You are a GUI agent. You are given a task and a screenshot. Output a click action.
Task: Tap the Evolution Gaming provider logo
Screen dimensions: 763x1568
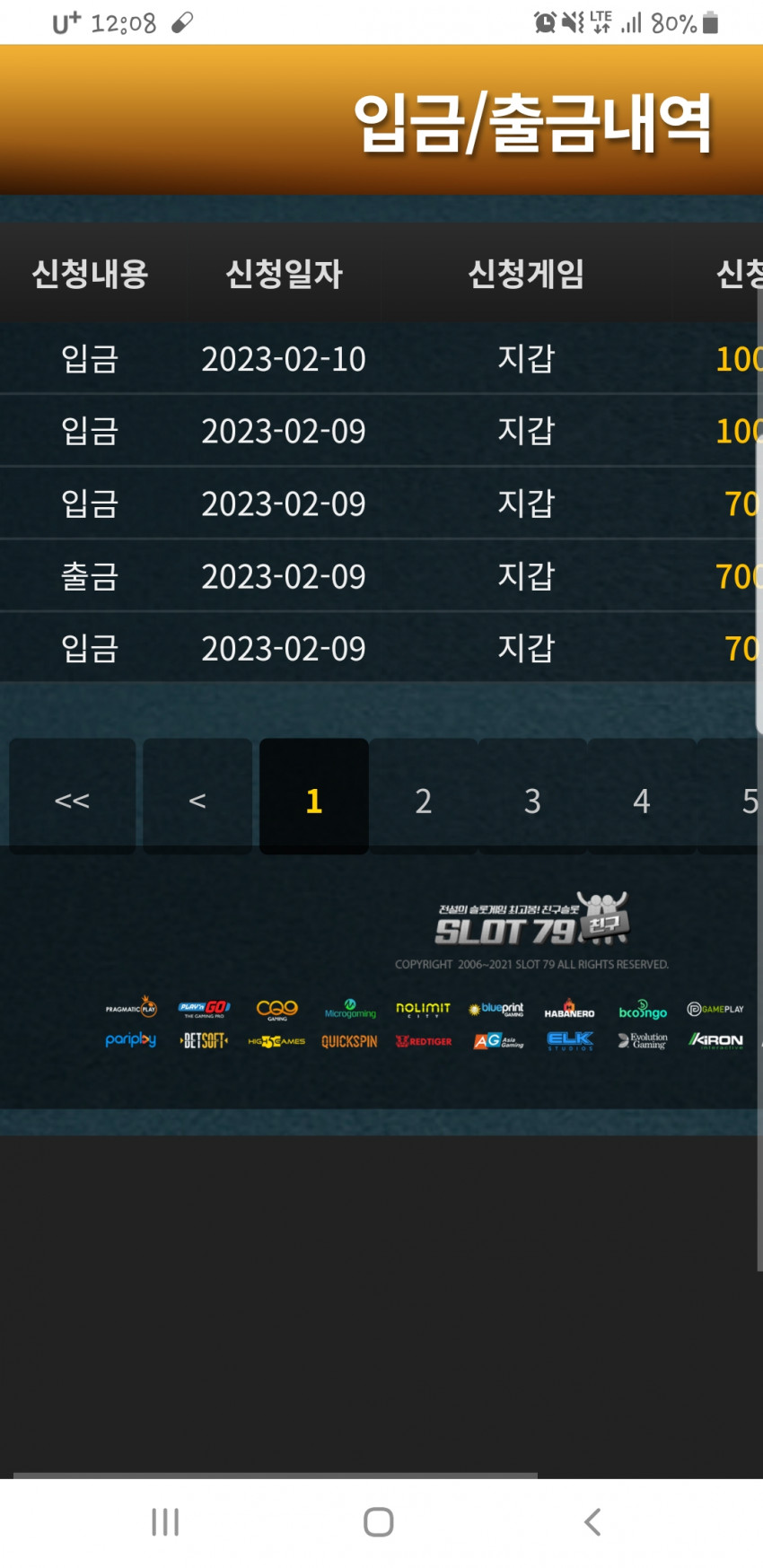click(643, 1041)
